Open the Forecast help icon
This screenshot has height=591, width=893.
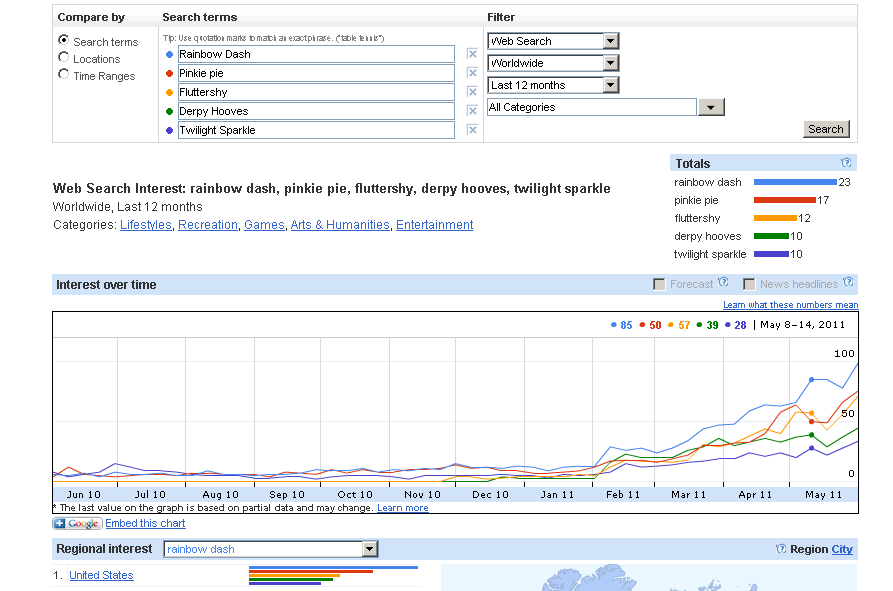pos(723,282)
